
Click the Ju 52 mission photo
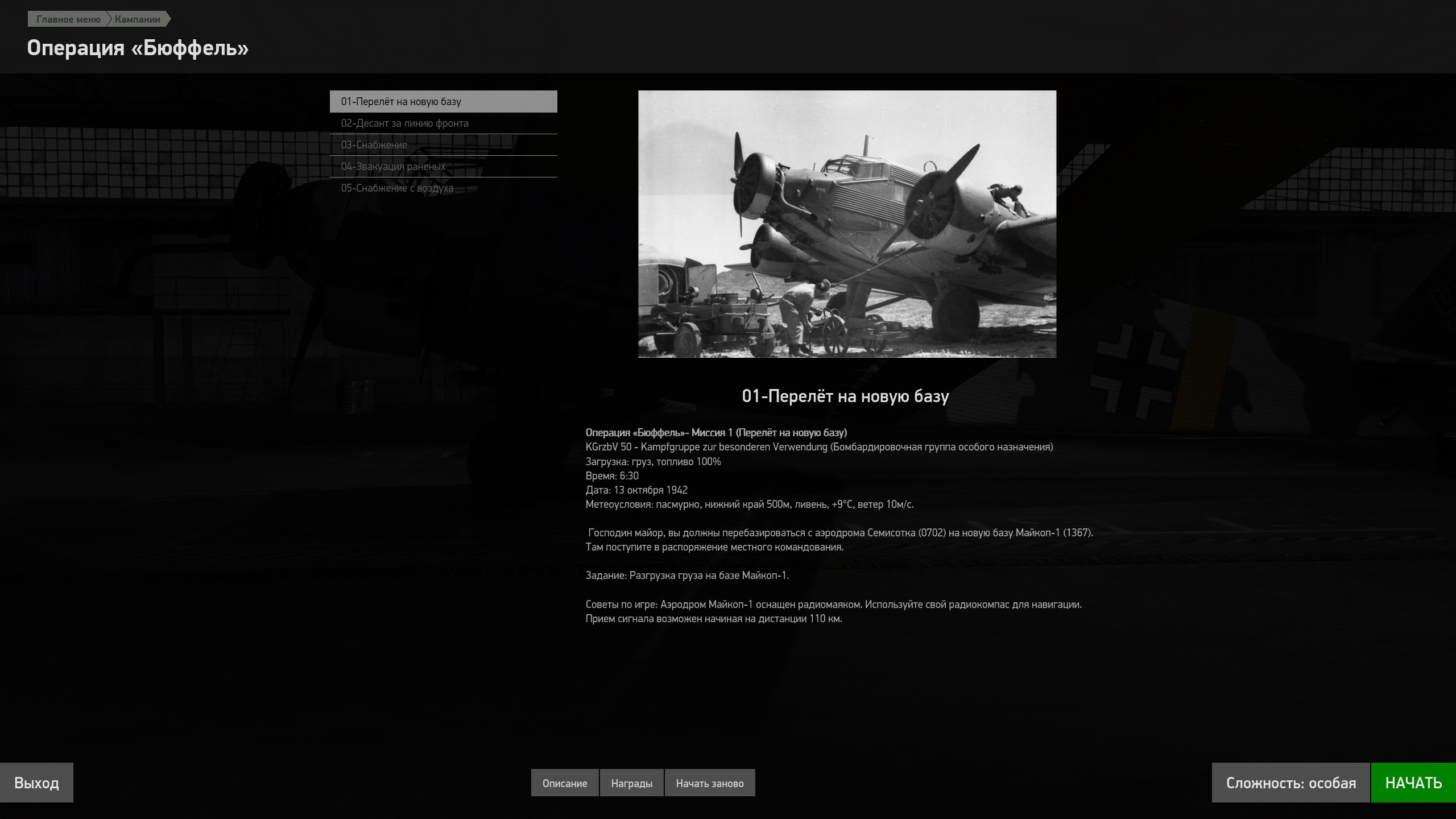(x=847, y=224)
